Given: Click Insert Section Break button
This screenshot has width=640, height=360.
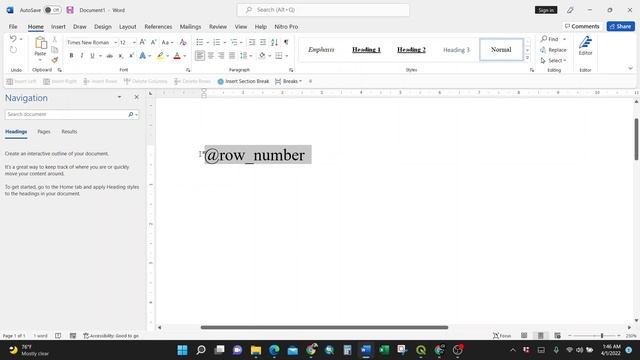Looking at the screenshot, I should point(243,81).
